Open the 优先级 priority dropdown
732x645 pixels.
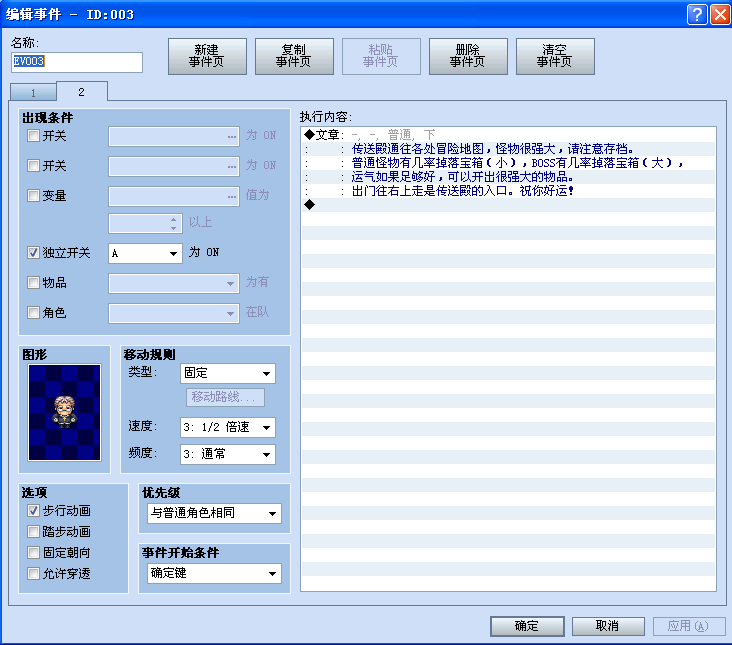click(214, 513)
